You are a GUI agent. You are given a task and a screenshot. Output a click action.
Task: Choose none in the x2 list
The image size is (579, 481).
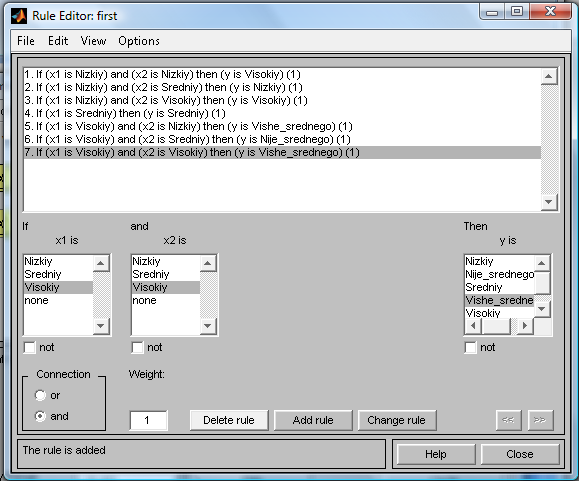166,300
